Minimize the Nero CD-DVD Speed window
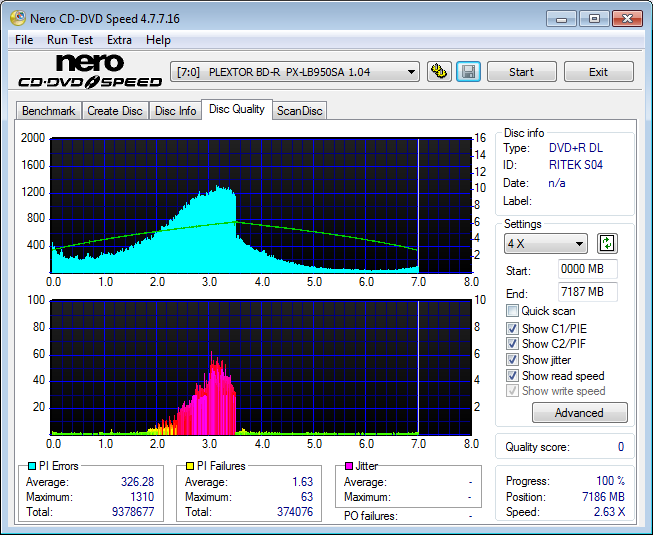The image size is (653, 535). (561, 19)
